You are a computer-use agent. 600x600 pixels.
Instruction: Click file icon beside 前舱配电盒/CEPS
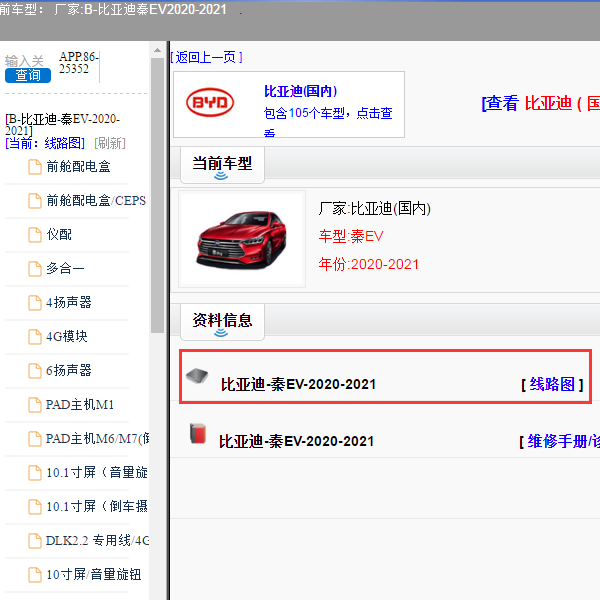tap(35, 201)
